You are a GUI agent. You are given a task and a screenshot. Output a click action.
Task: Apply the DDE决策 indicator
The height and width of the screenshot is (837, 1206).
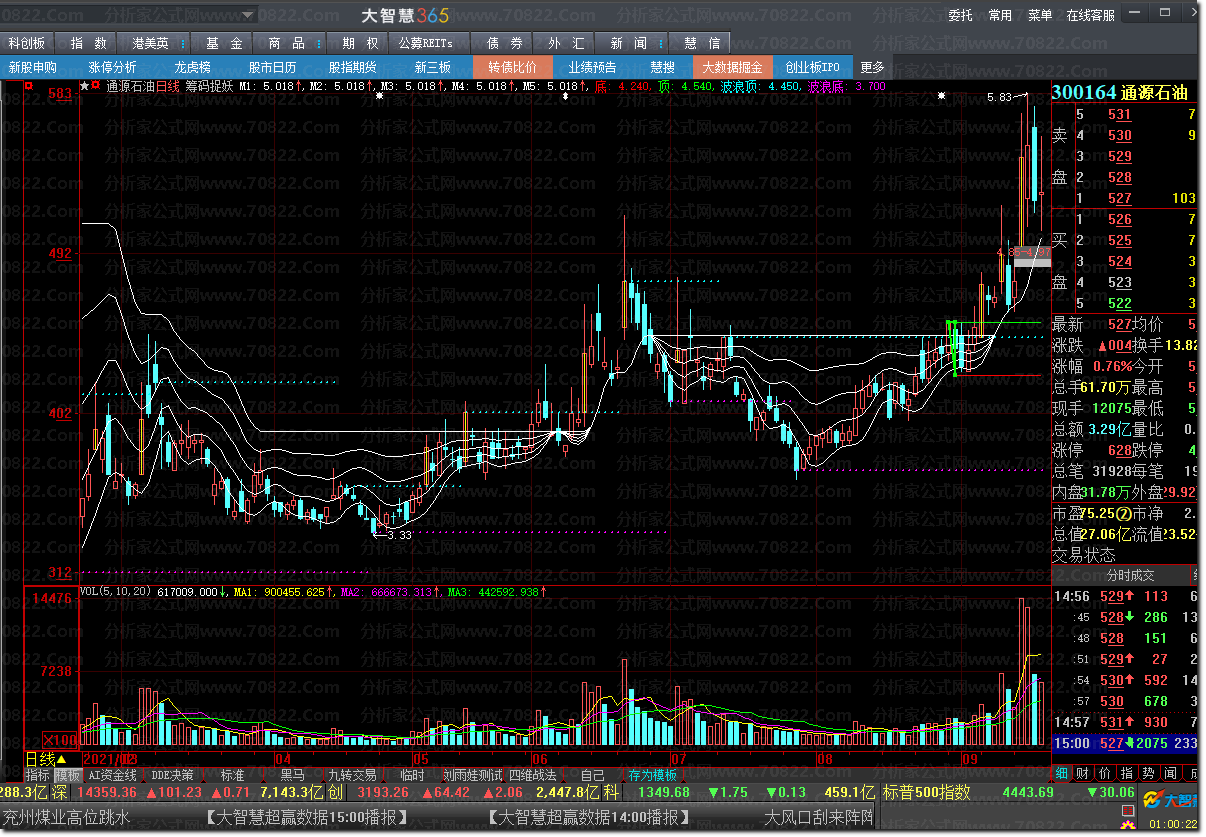(x=173, y=775)
